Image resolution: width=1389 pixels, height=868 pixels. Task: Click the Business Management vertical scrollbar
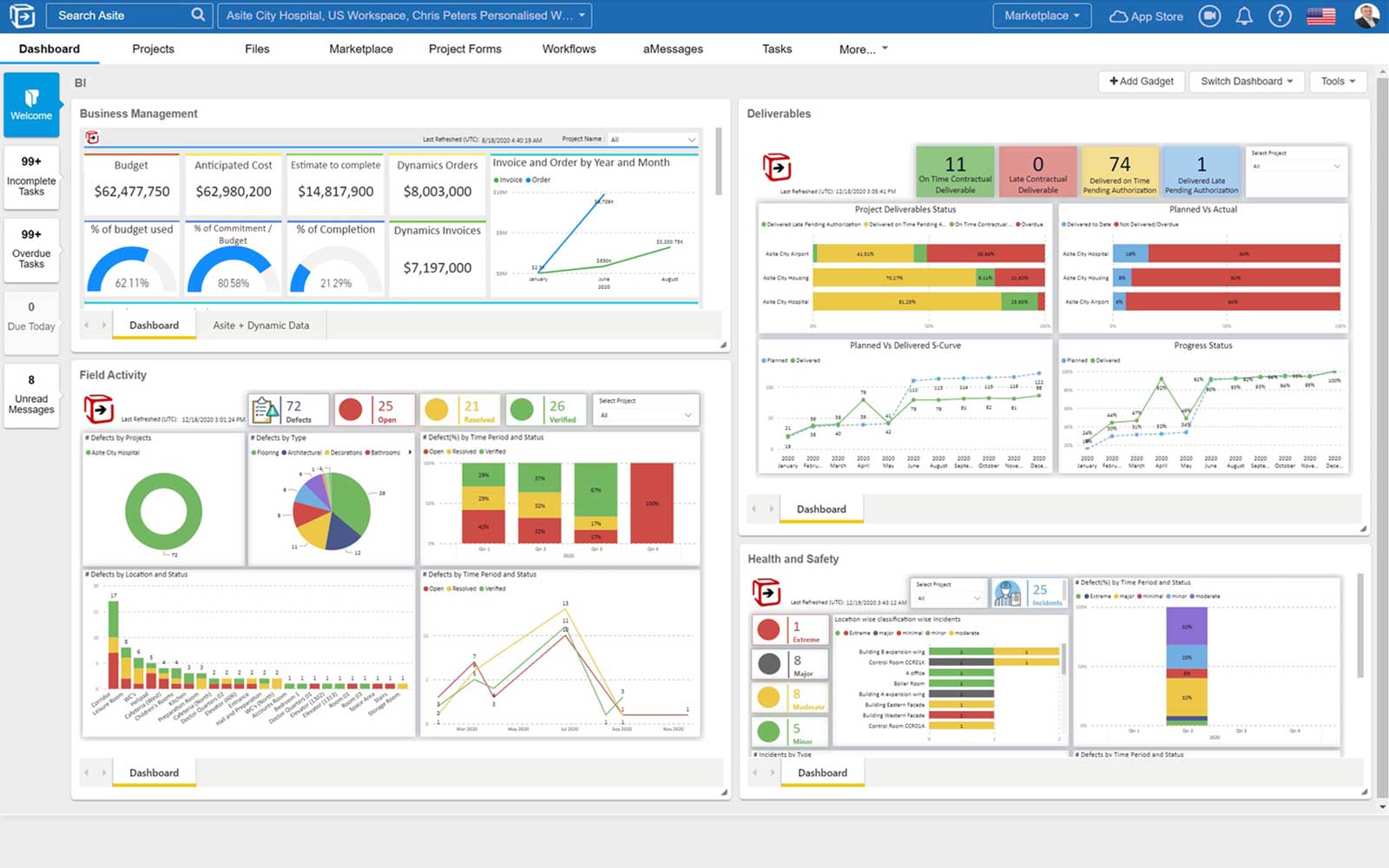(x=719, y=161)
